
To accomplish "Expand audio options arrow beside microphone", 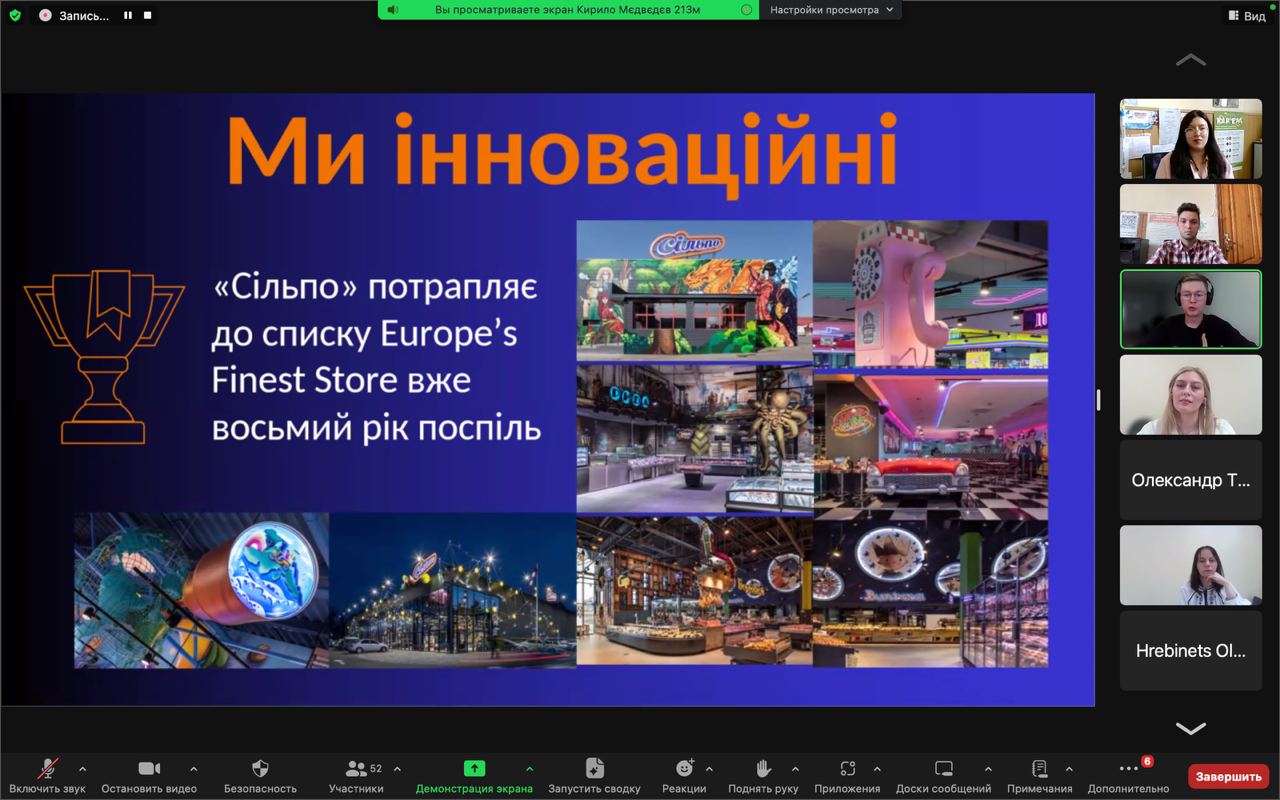I will tap(82, 769).
